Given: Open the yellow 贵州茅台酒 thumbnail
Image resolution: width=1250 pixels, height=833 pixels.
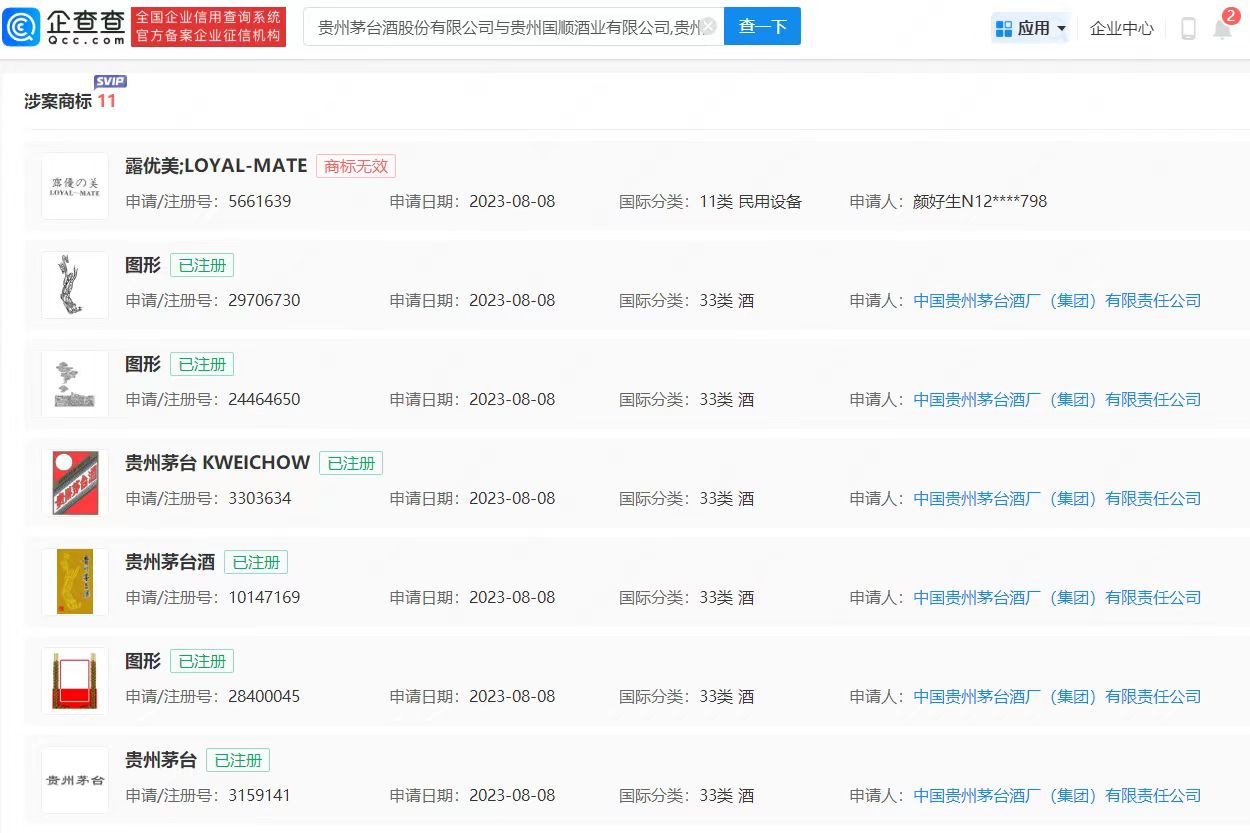Looking at the screenshot, I should (75, 582).
